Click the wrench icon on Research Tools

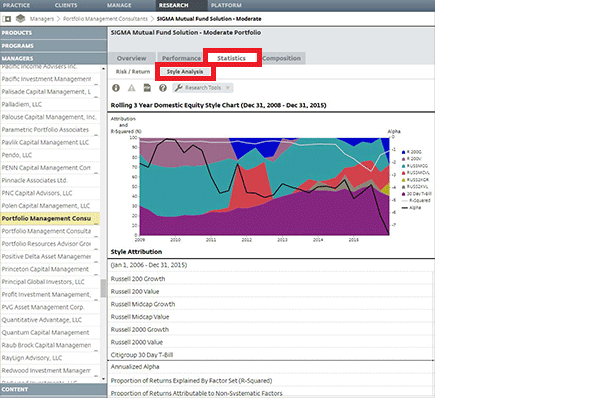point(179,88)
